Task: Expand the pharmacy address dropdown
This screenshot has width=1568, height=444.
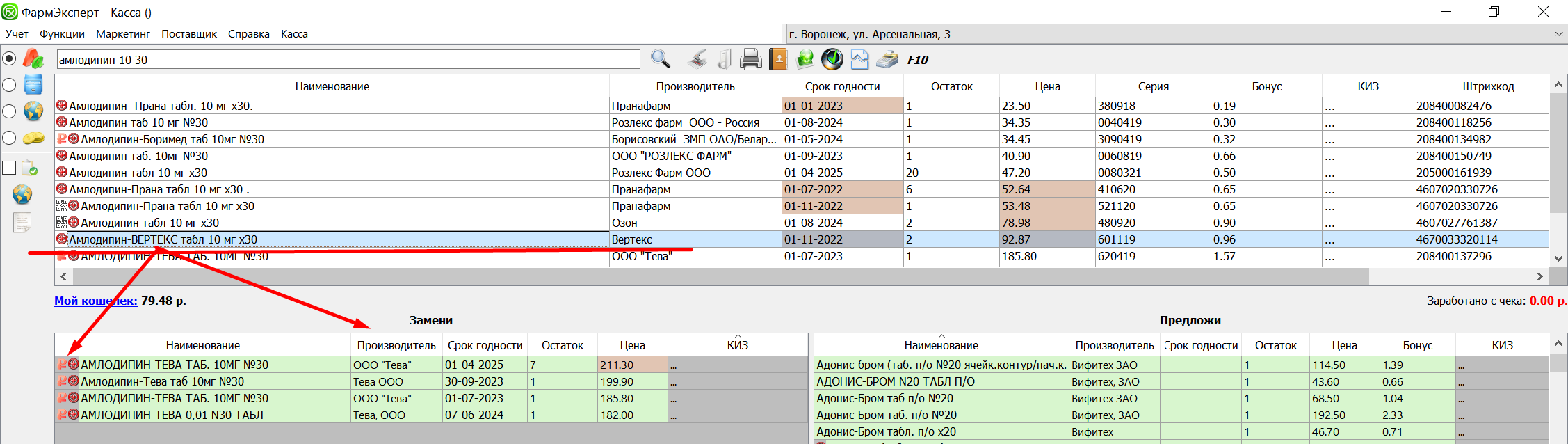Action: coord(1558,34)
